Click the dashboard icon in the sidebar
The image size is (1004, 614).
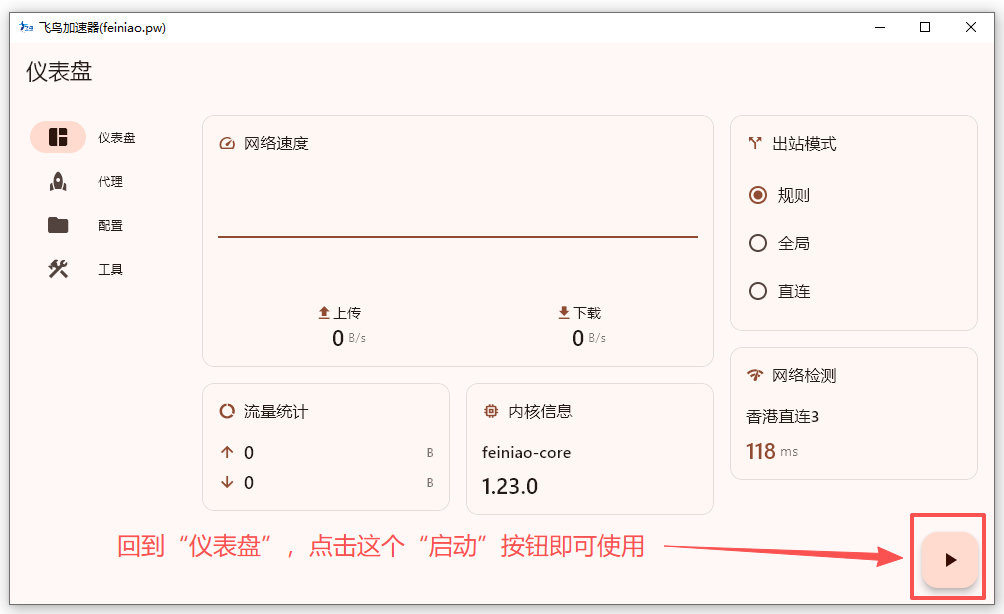tap(58, 138)
